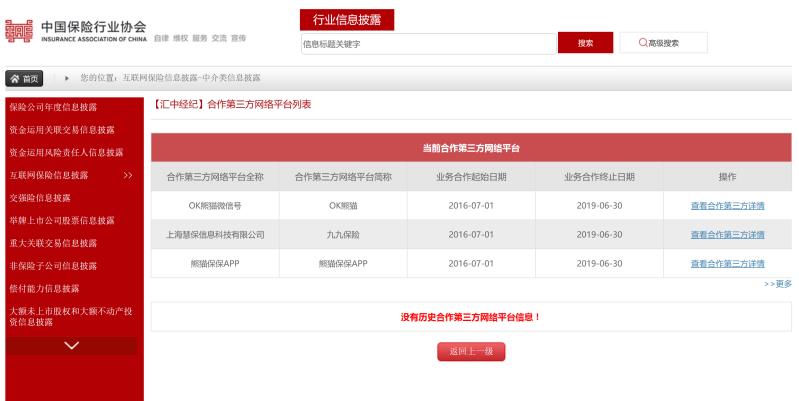Click the 没有历史合作第三方网络平台信息 notice

click(470, 317)
